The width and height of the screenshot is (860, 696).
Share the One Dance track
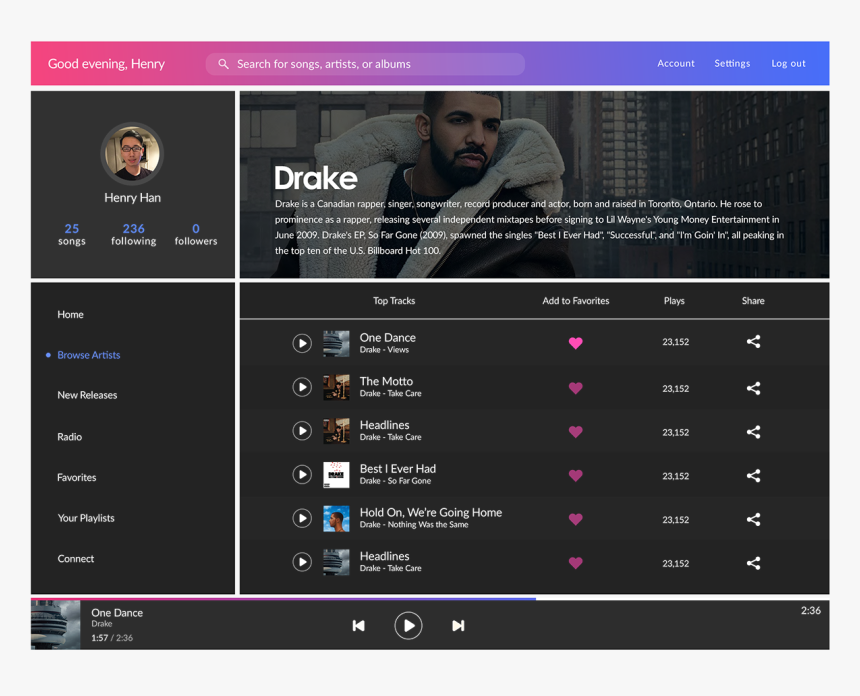click(753, 342)
